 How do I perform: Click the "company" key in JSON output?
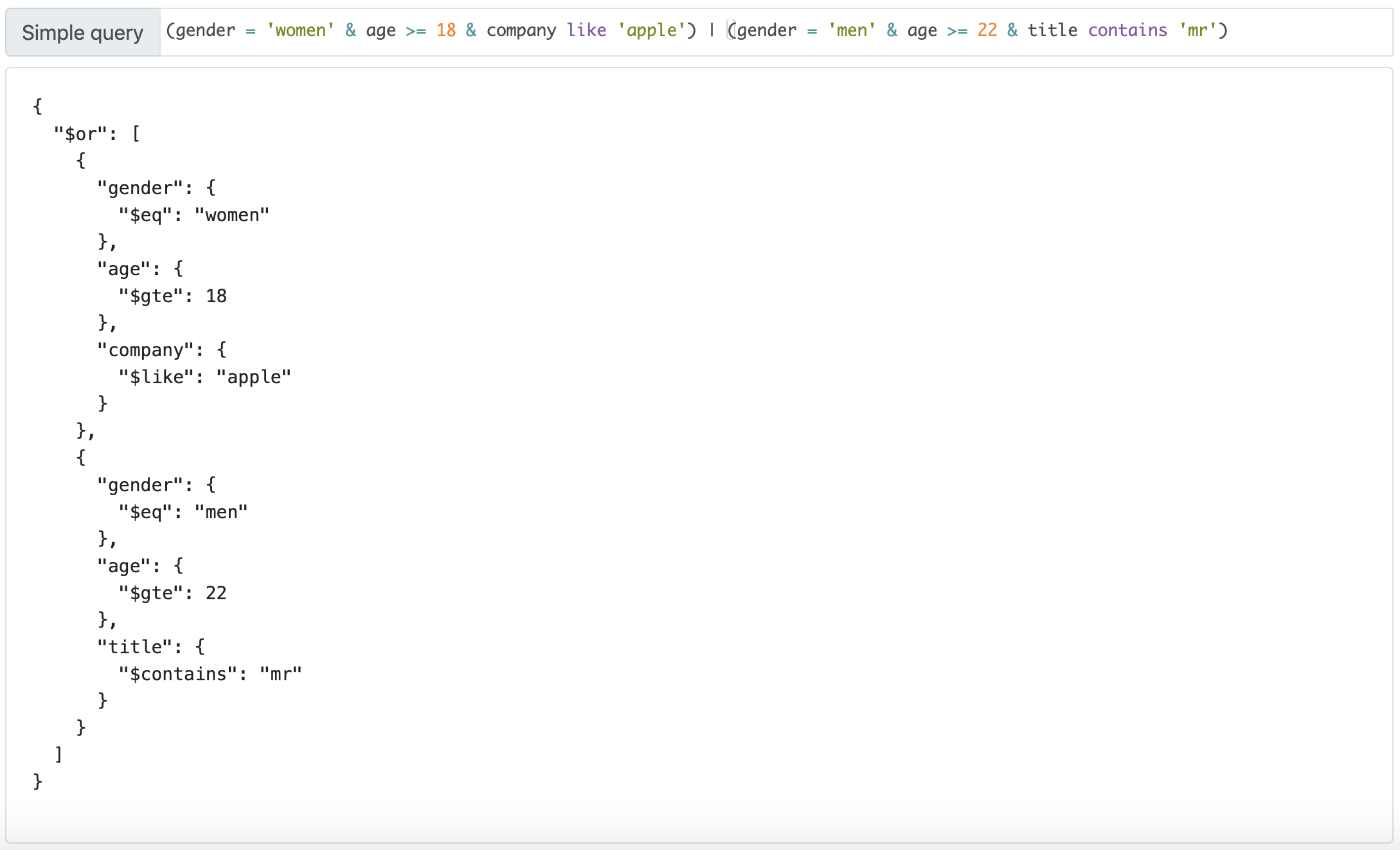click(146, 350)
